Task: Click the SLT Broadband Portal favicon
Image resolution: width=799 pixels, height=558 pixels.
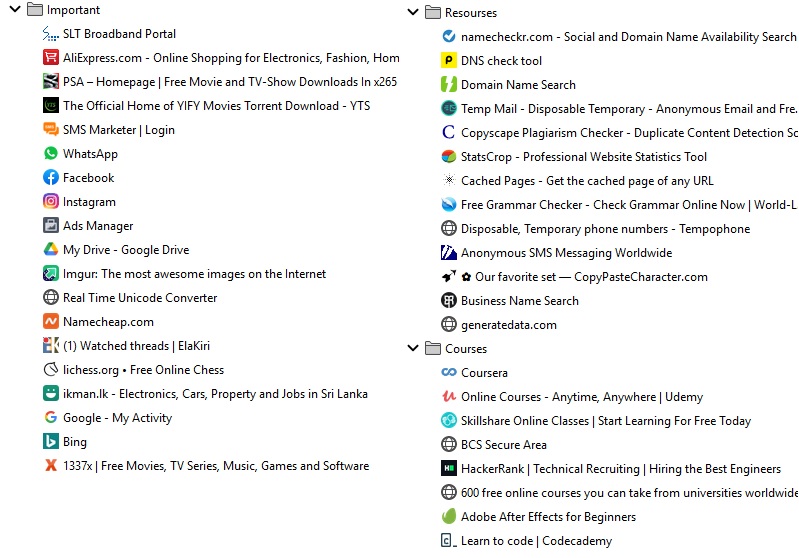Action: (50, 34)
